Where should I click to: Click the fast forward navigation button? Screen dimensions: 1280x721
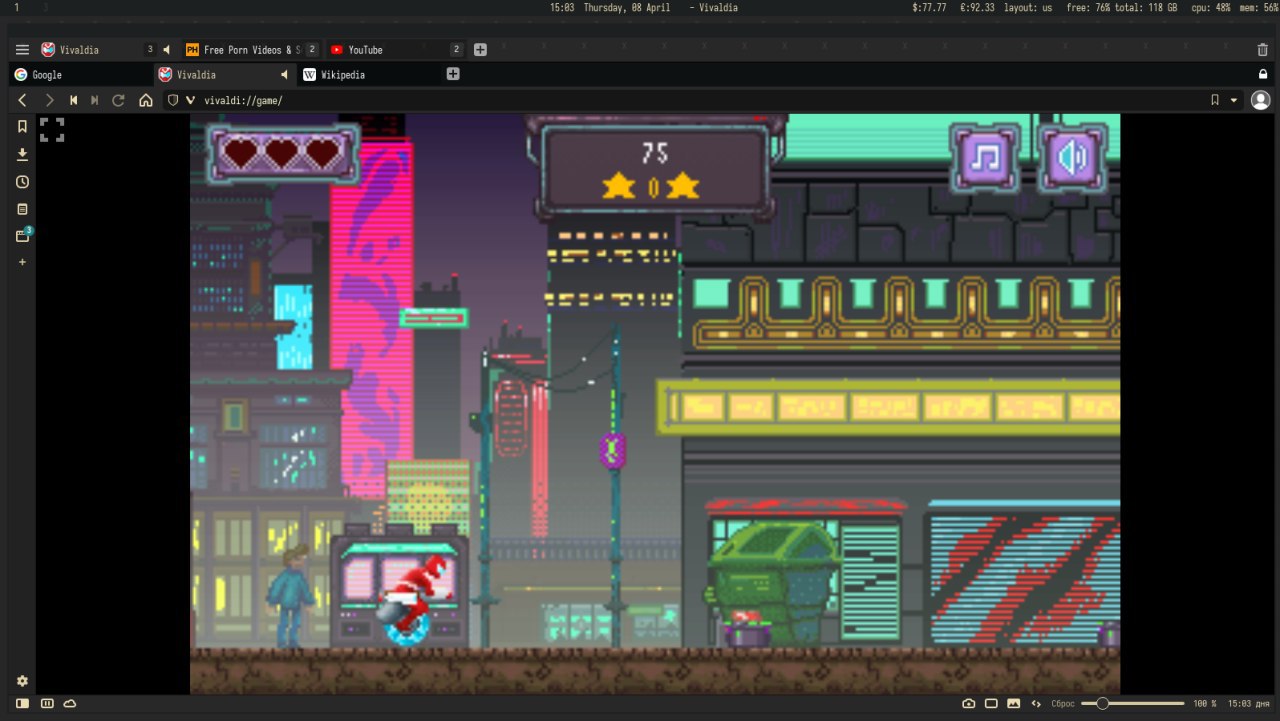pyautogui.click(x=95, y=100)
